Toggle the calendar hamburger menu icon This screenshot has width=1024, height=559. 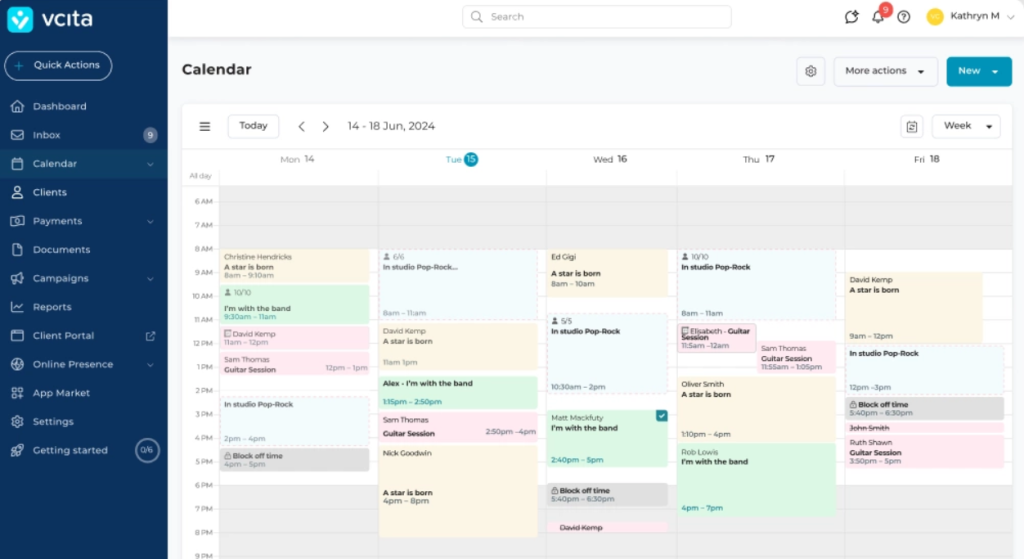tap(205, 126)
